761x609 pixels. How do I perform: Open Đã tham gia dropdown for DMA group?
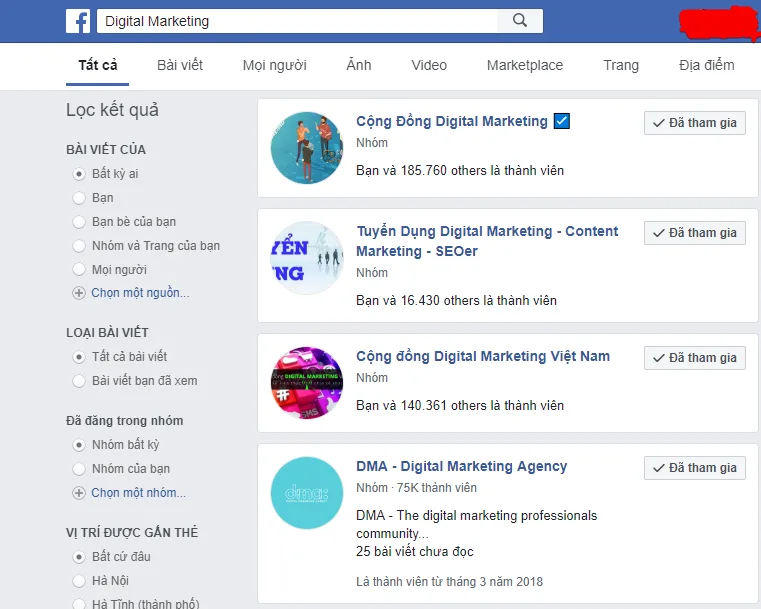pos(694,468)
